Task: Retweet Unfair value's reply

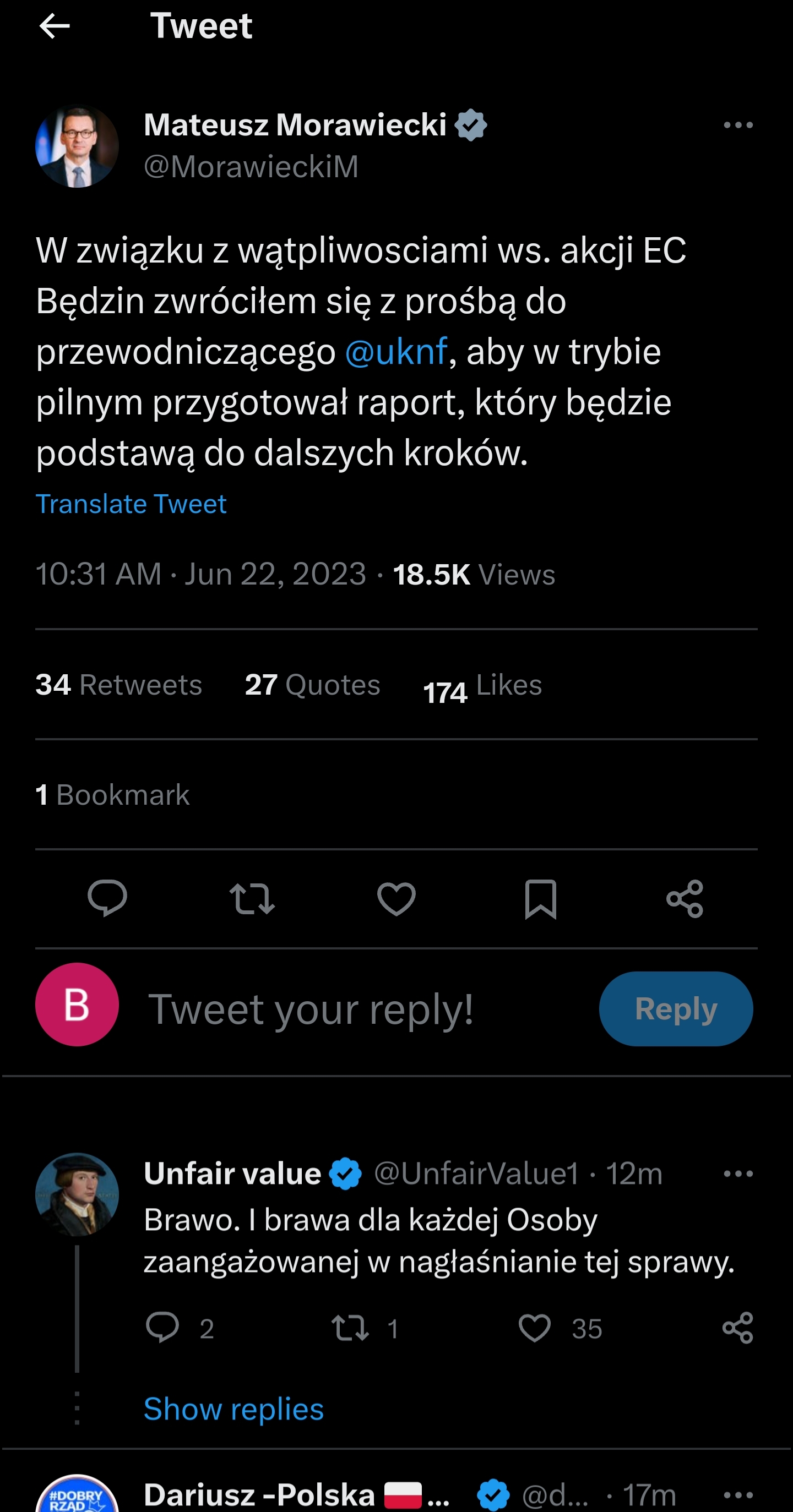Action: pos(350,1328)
